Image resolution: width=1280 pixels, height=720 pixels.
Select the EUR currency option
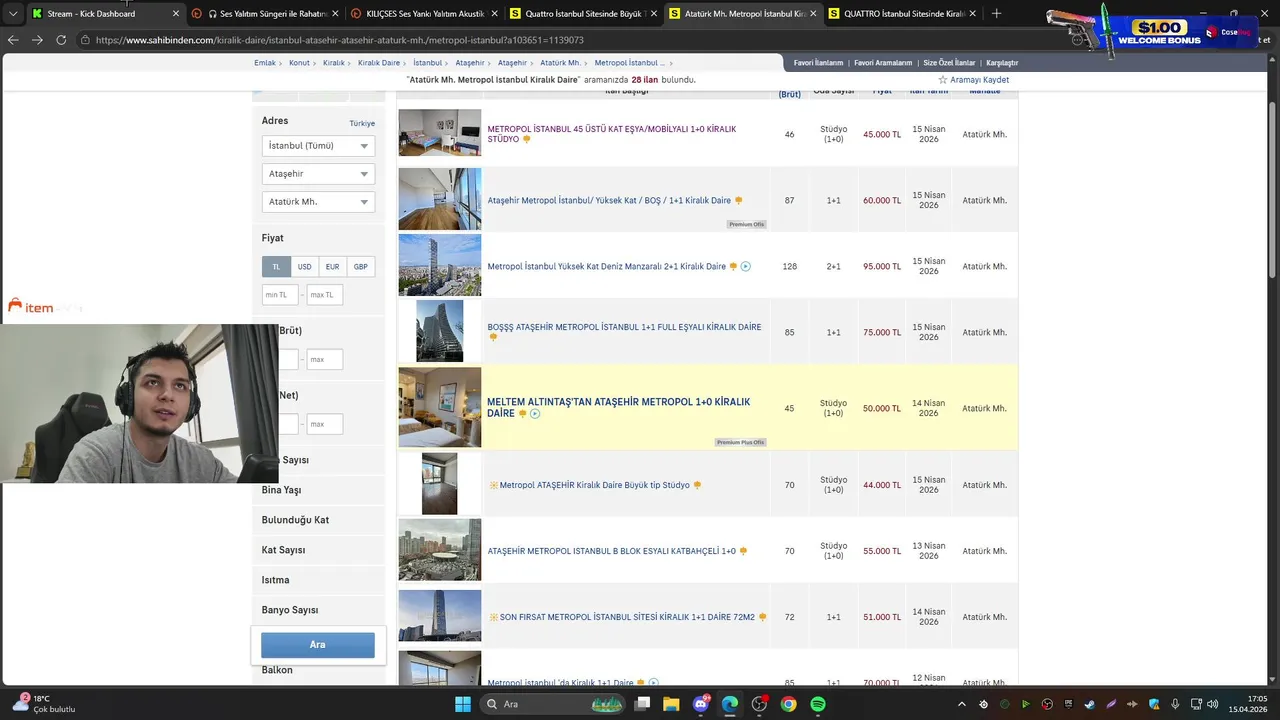coord(332,267)
